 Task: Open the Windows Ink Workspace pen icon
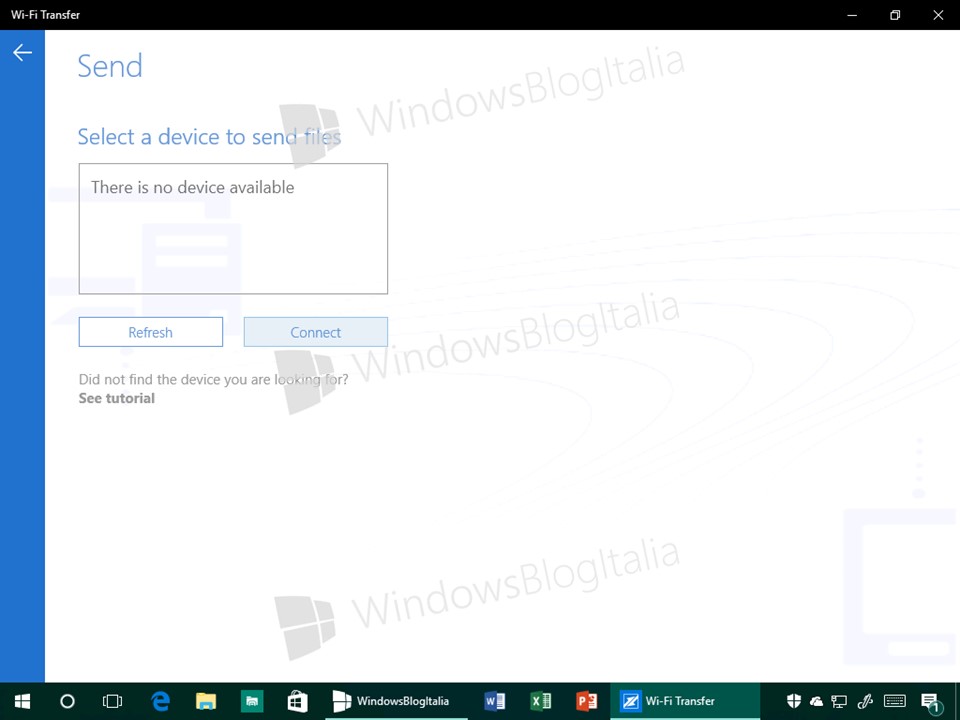(864, 702)
